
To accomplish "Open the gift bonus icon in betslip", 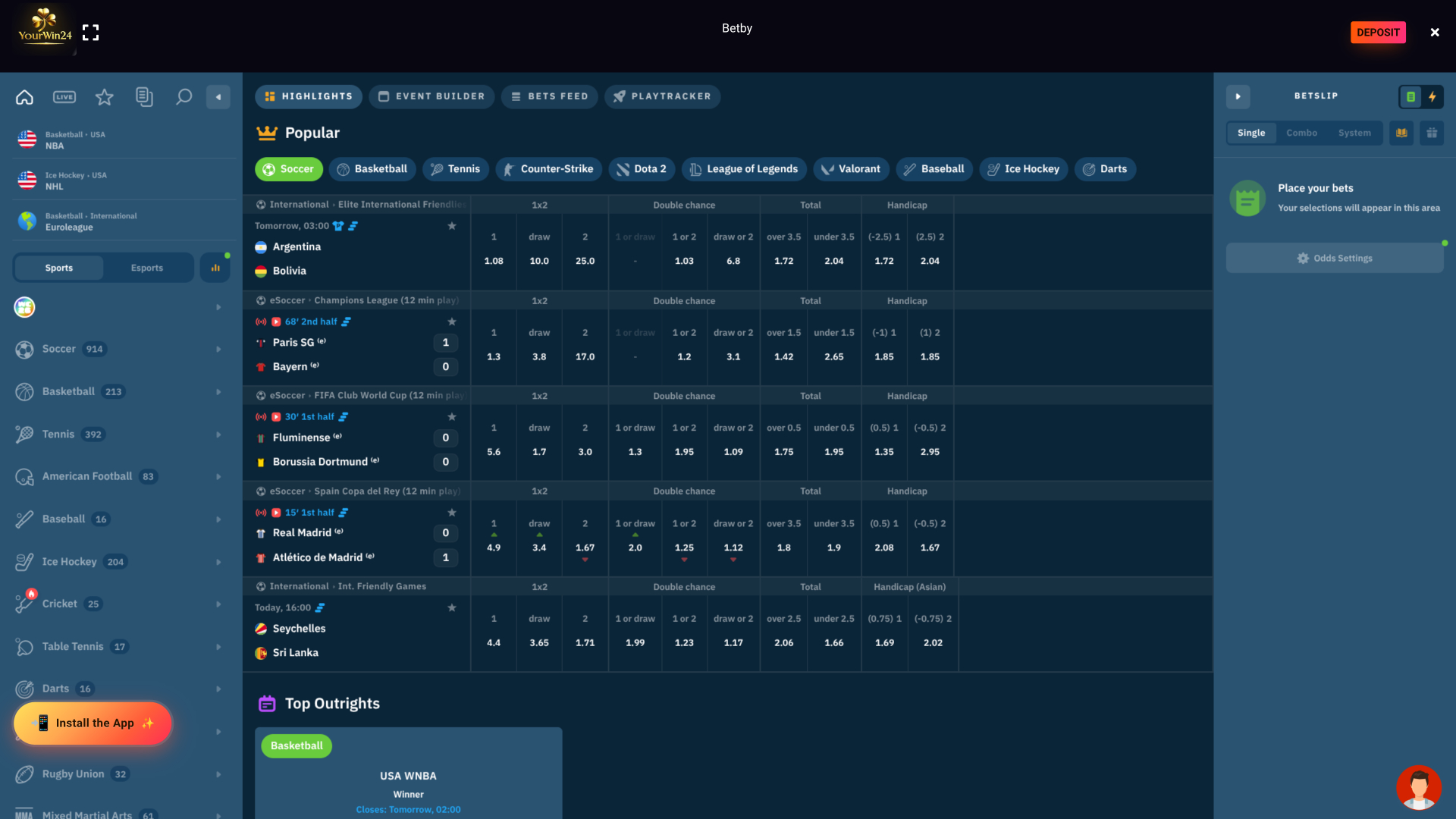I will (x=1432, y=133).
